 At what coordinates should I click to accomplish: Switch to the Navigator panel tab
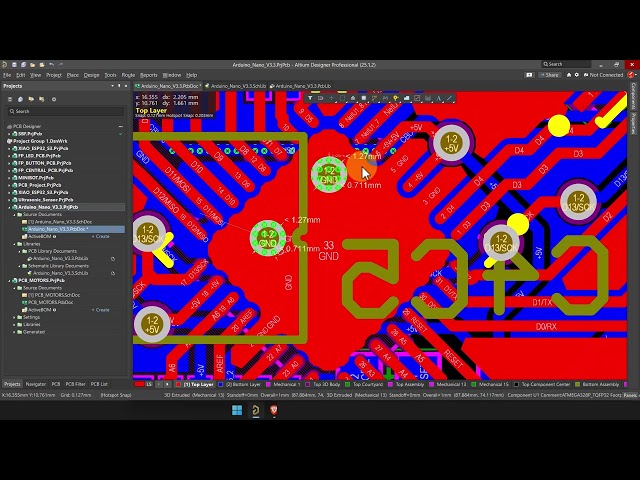pyautogui.click(x=36, y=384)
